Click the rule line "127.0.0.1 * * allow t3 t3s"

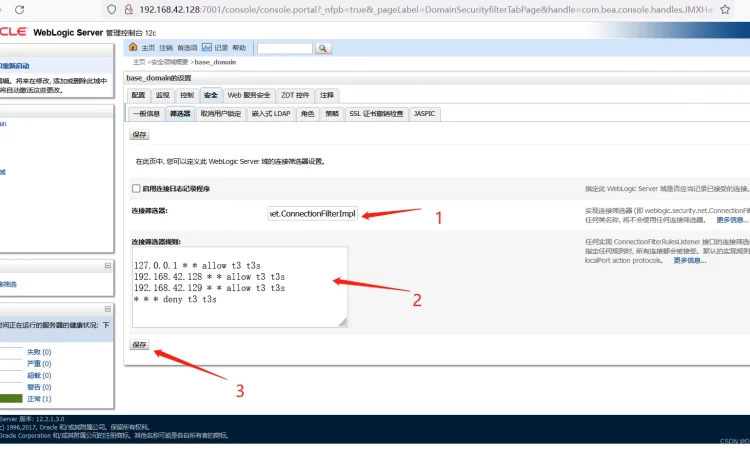tap(197, 265)
